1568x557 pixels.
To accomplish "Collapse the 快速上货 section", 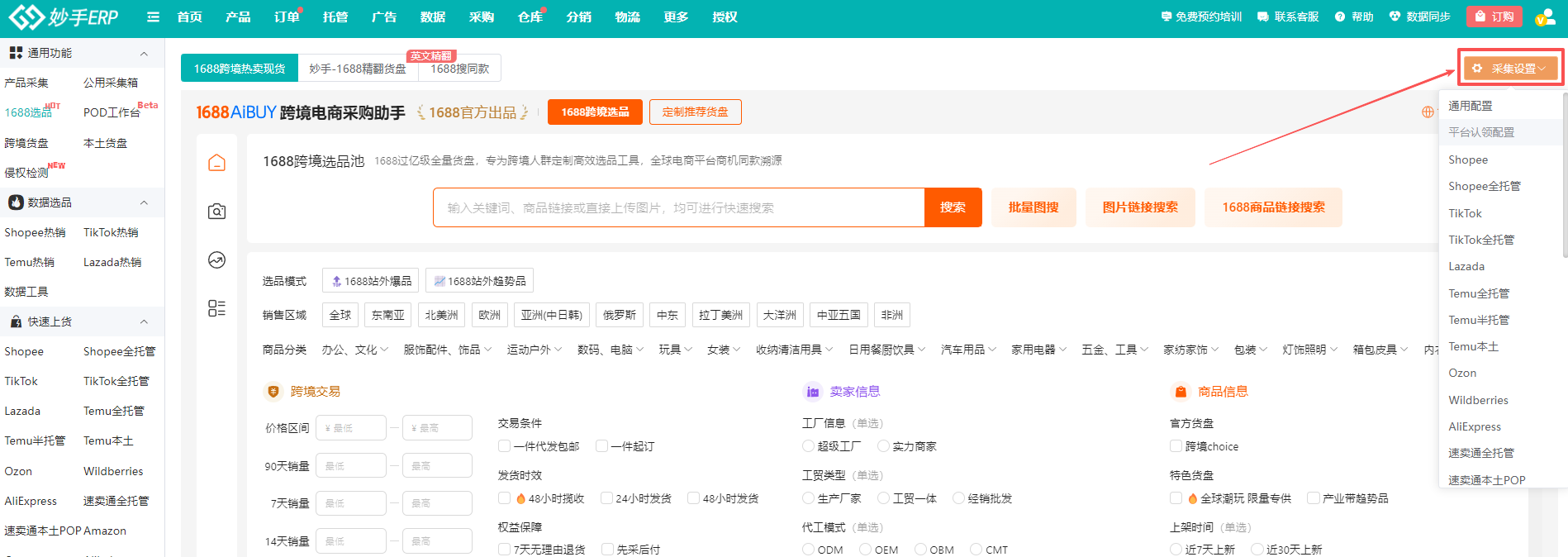I will click(x=144, y=321).
